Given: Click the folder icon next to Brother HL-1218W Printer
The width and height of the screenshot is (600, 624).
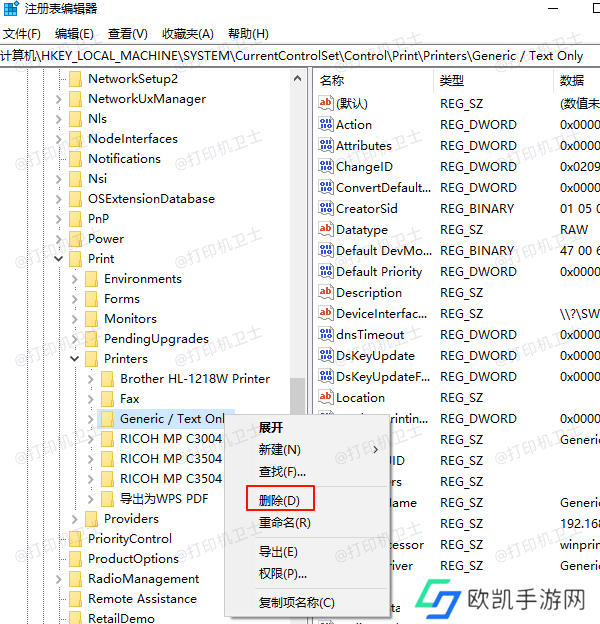Looking at the screenshot, I should click(x=107, y=379).
